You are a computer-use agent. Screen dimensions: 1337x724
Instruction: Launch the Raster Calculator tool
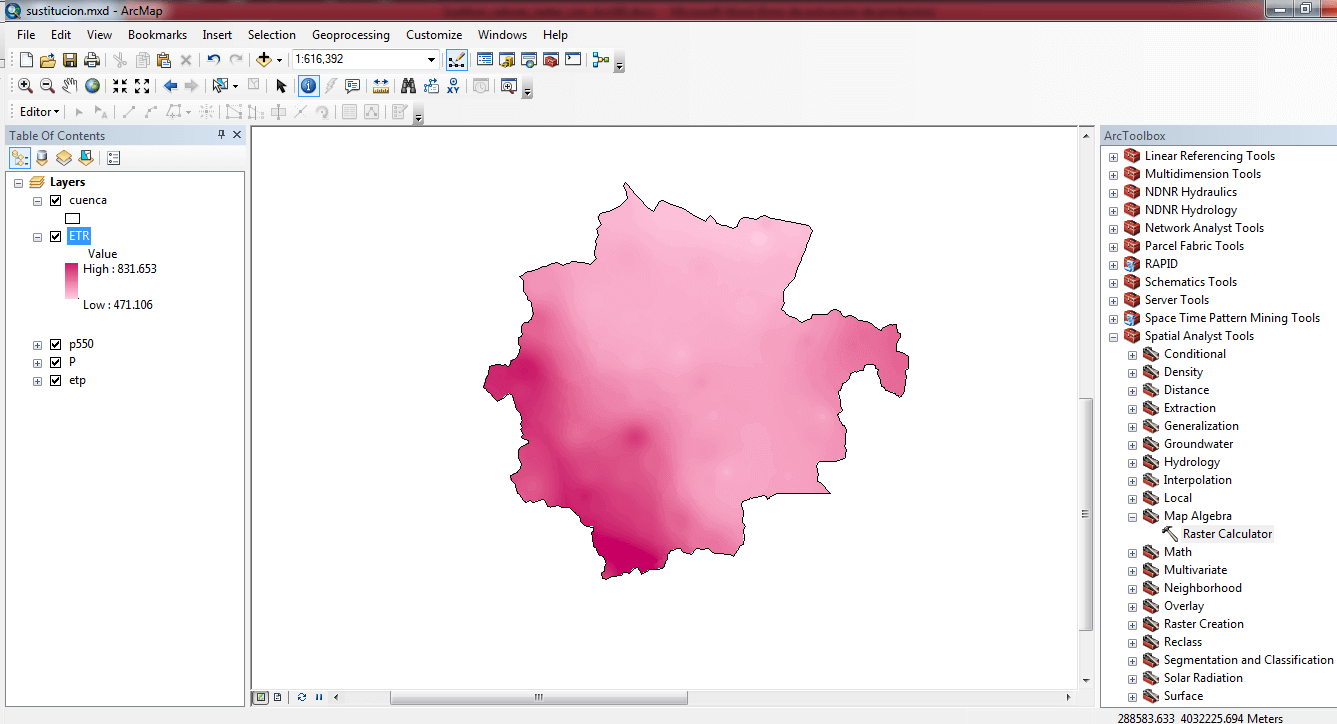coord(1227,534)
